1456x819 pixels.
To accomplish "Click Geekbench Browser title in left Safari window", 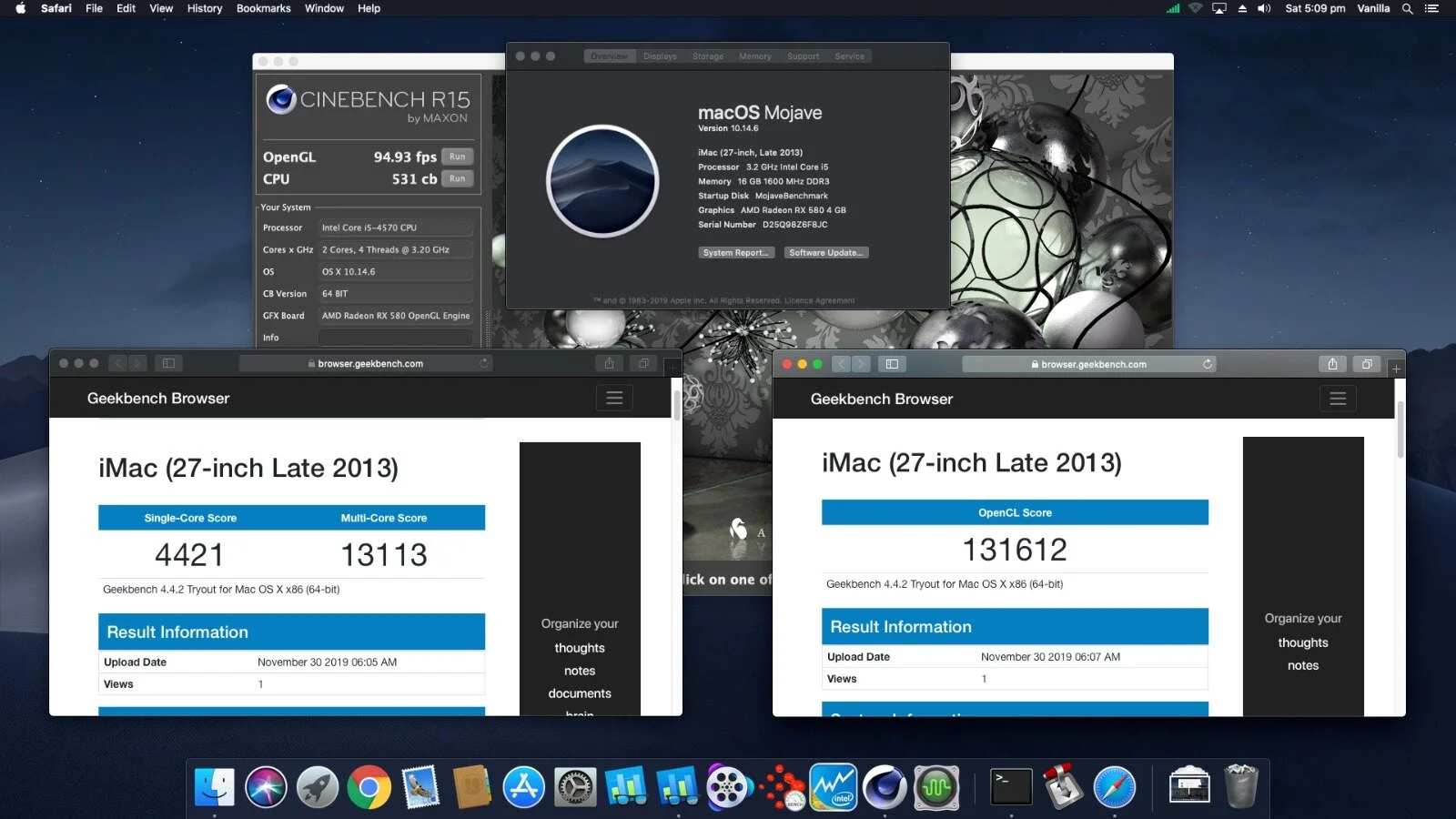I will [x=158, y=399].
